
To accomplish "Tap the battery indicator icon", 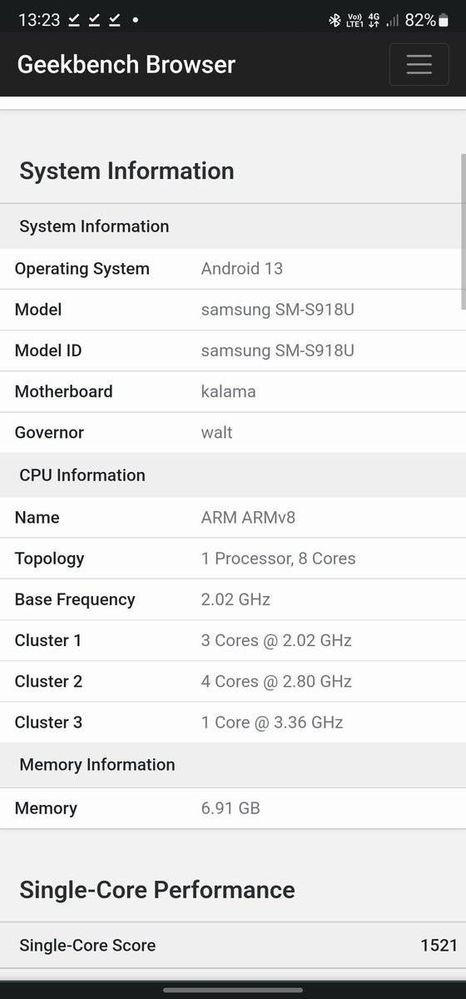I will pyautogui.click(x=444, y=20).
